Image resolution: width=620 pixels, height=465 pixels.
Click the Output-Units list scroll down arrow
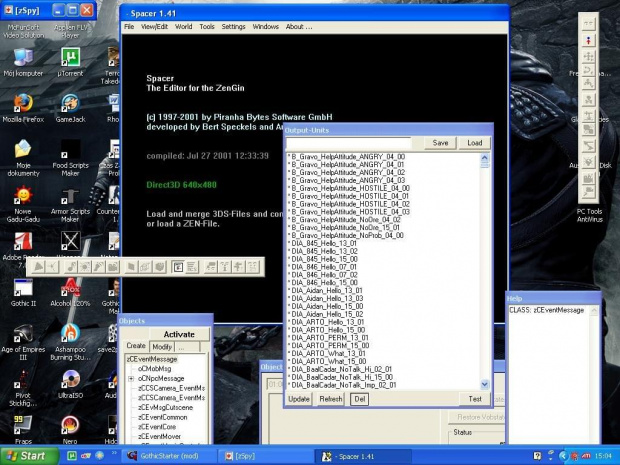pyautogui.click(x=485, y=384)
